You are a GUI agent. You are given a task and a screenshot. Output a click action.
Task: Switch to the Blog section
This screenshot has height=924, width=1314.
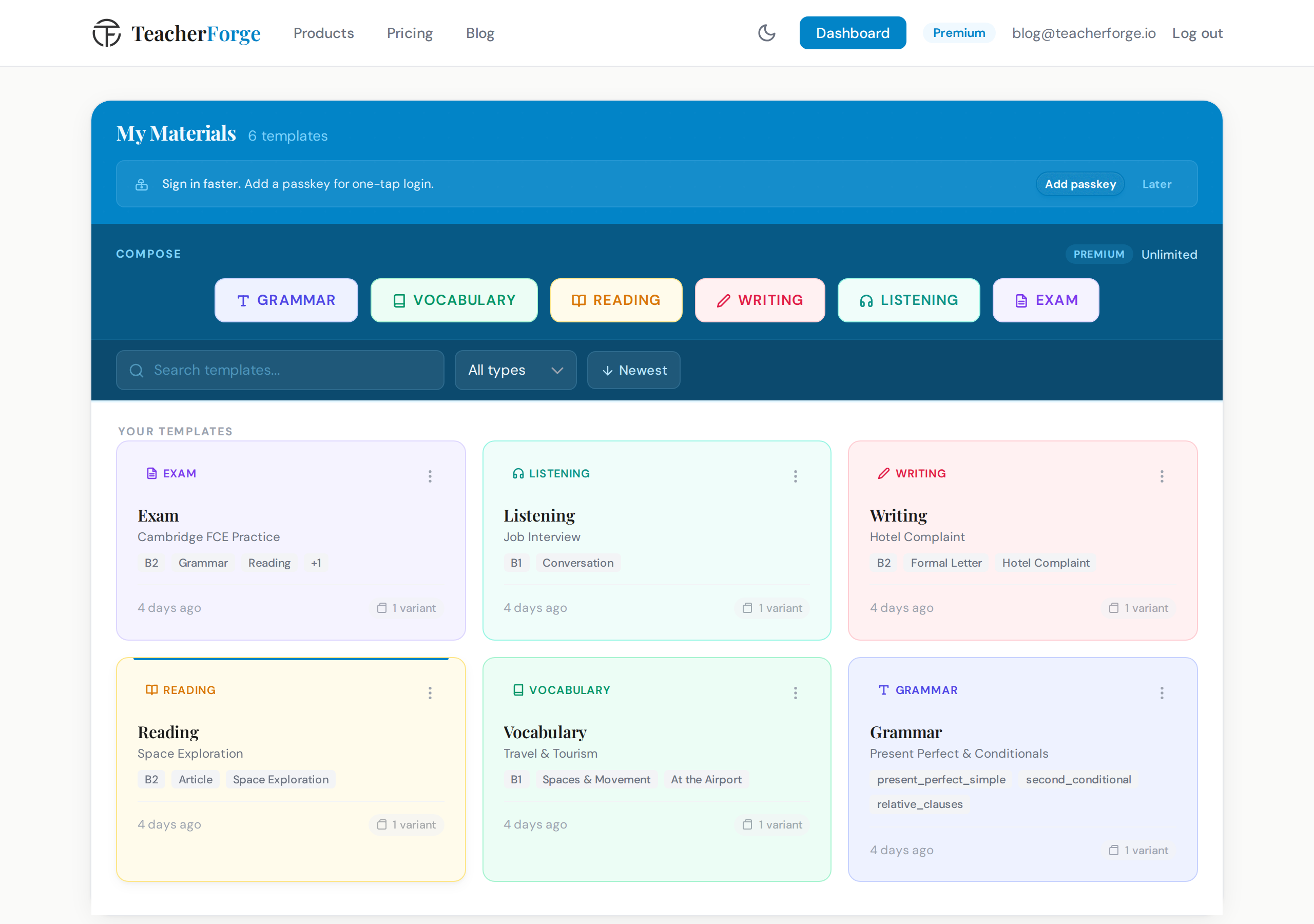[x=479, y=33]
